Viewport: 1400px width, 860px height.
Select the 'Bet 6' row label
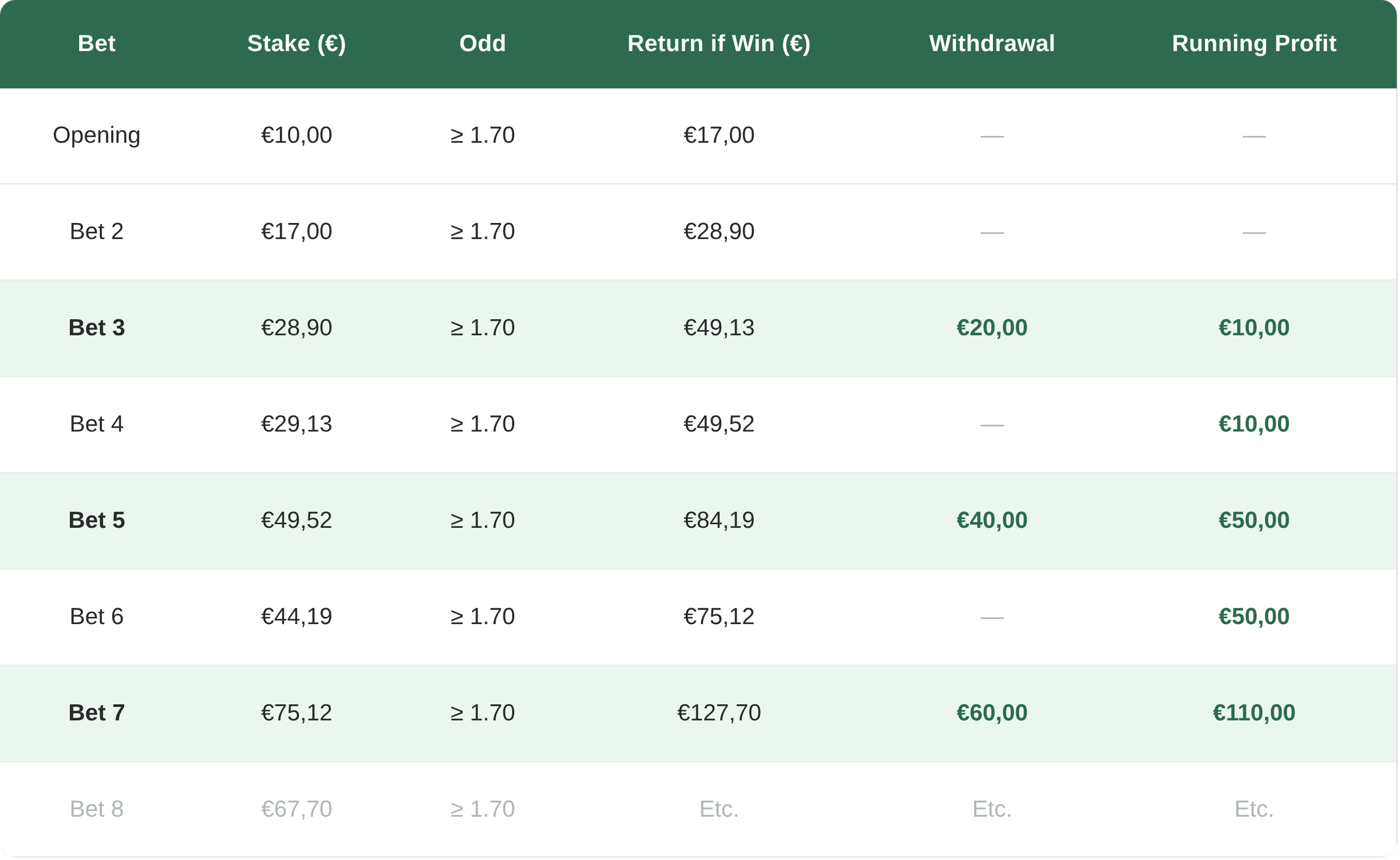[97, 616]
